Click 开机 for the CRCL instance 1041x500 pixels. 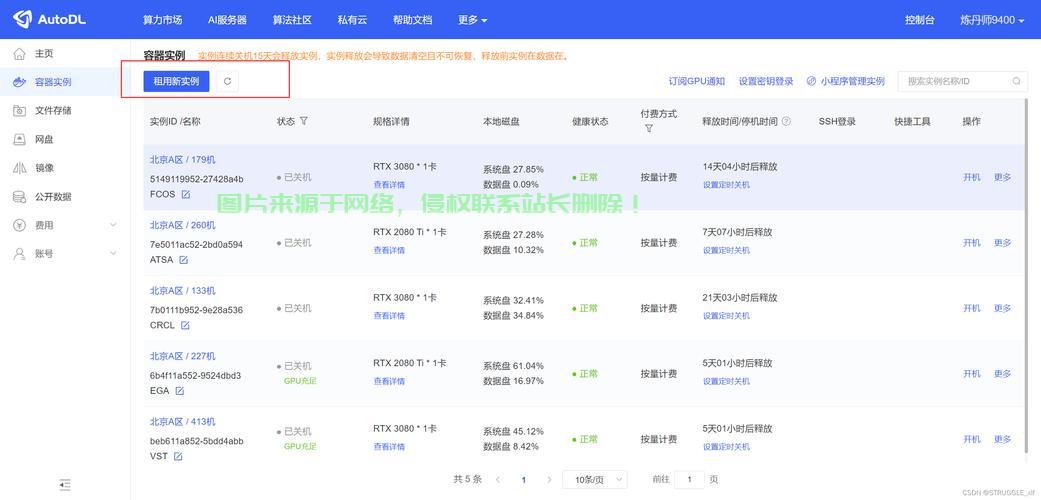click(x=971, y=308)
